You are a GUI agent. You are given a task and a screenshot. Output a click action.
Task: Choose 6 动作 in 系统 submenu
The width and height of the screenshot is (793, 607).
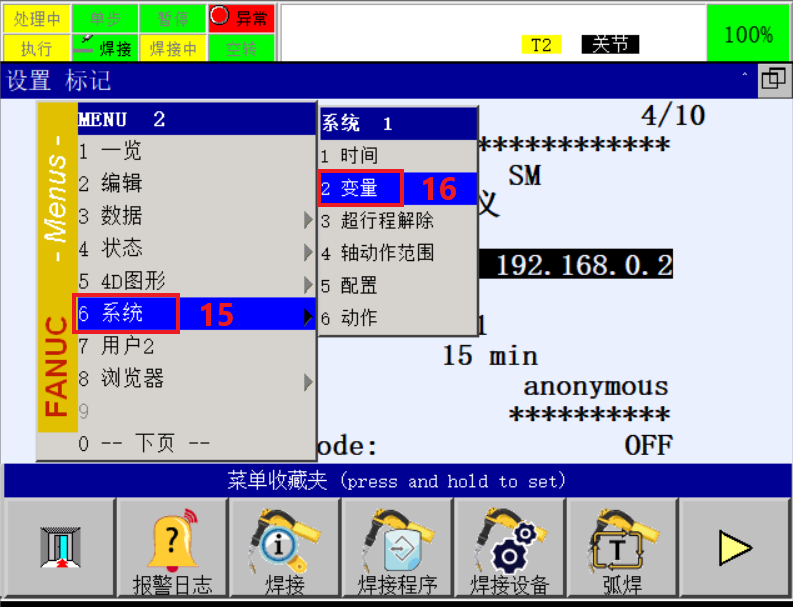tap(399, 318)
